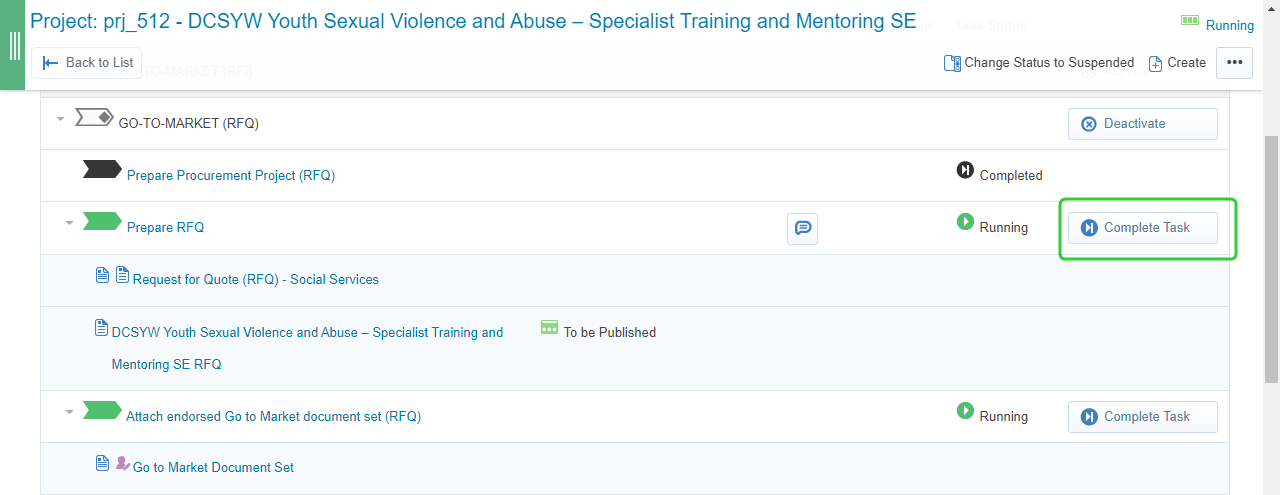Click purple user icon beside Go to Market Document Set
Screen dimensions: 1280x495
pos(123,463)
